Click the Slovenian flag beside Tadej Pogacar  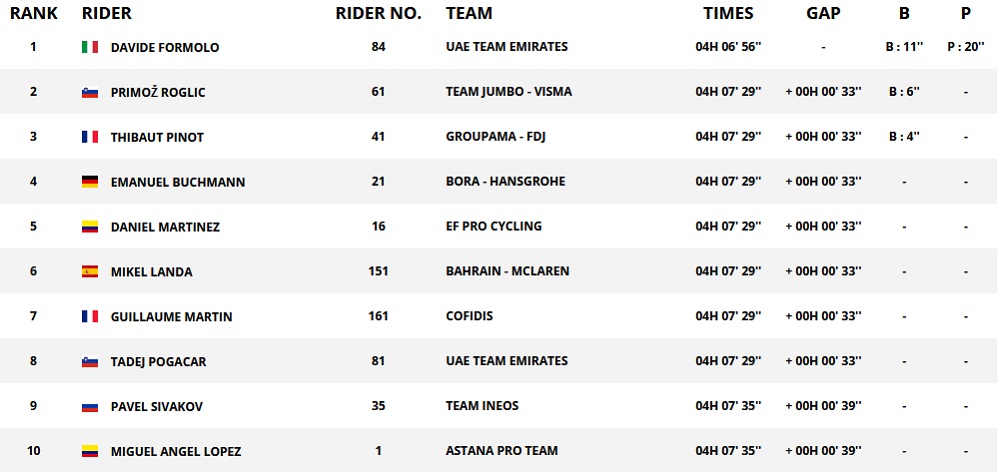(x=89, y=362)
